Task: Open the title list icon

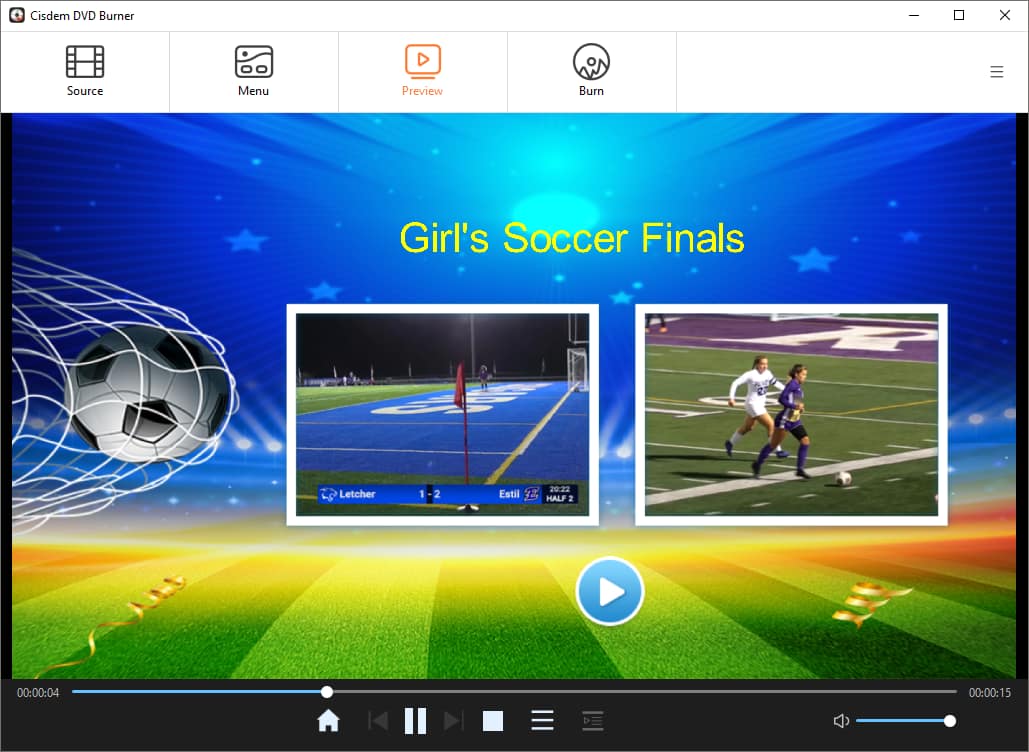Action: 542,720
